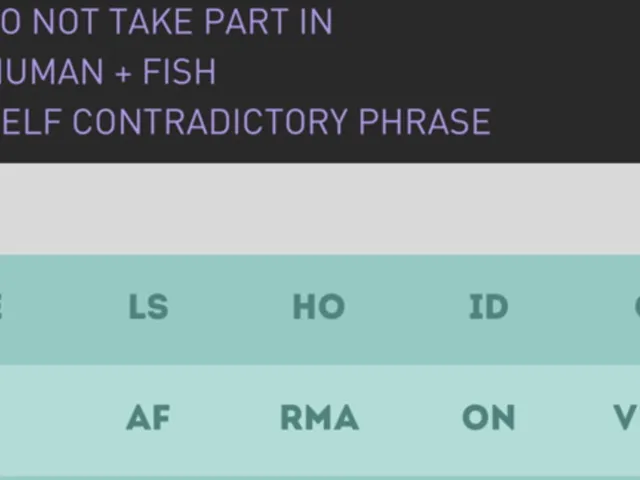
Task: Select the 'HUMAN + FISH' clue line
Action: (x=108, y=71)
